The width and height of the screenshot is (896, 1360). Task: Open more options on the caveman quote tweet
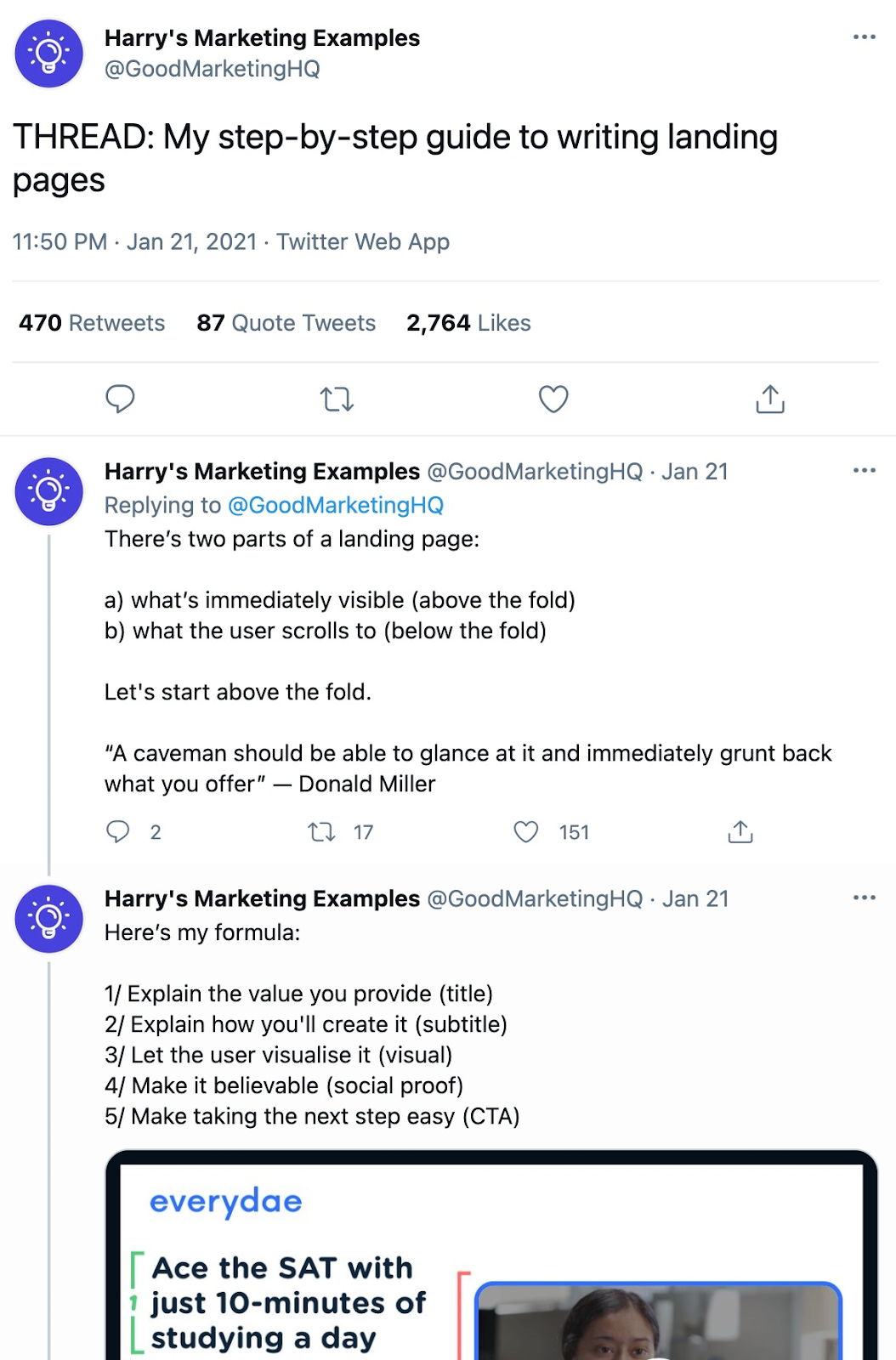[864, 471]
